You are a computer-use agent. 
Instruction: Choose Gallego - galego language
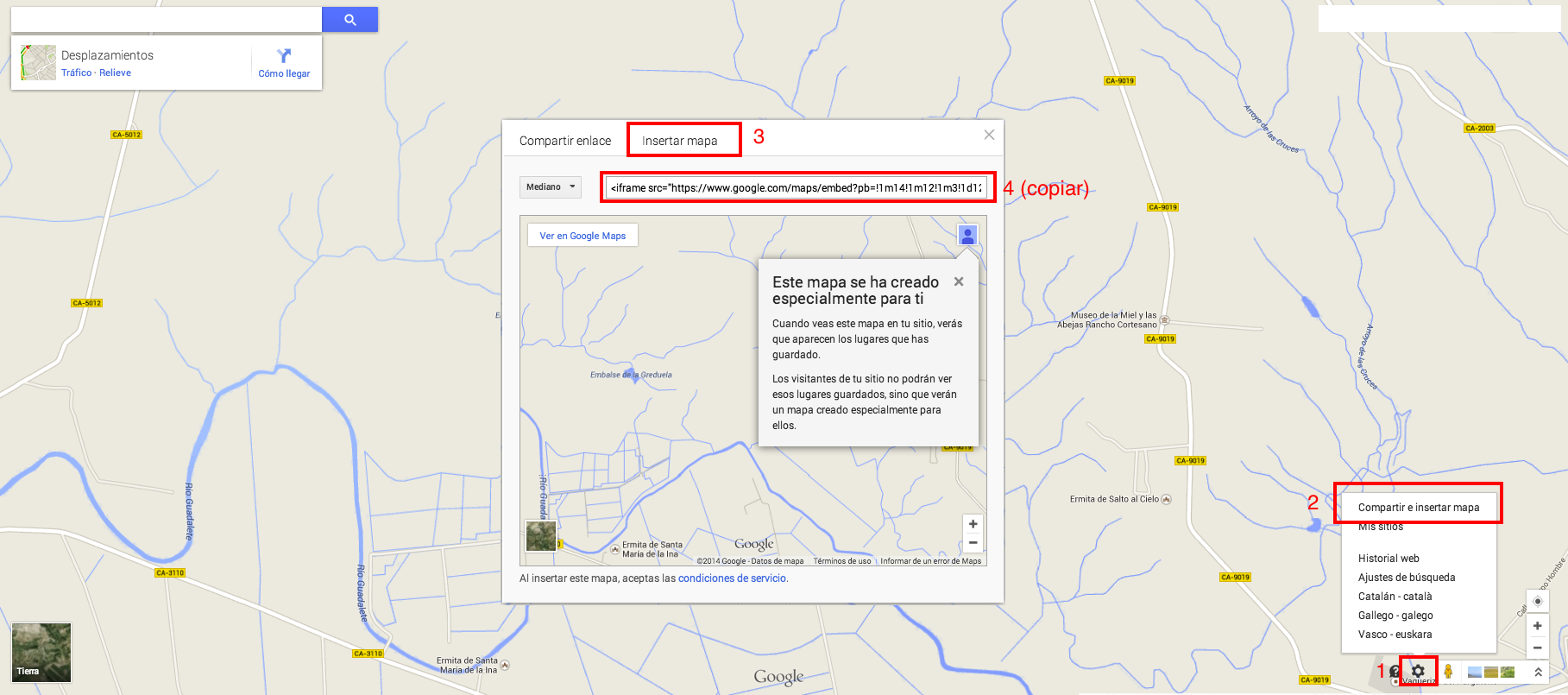tap(1395, 616)
